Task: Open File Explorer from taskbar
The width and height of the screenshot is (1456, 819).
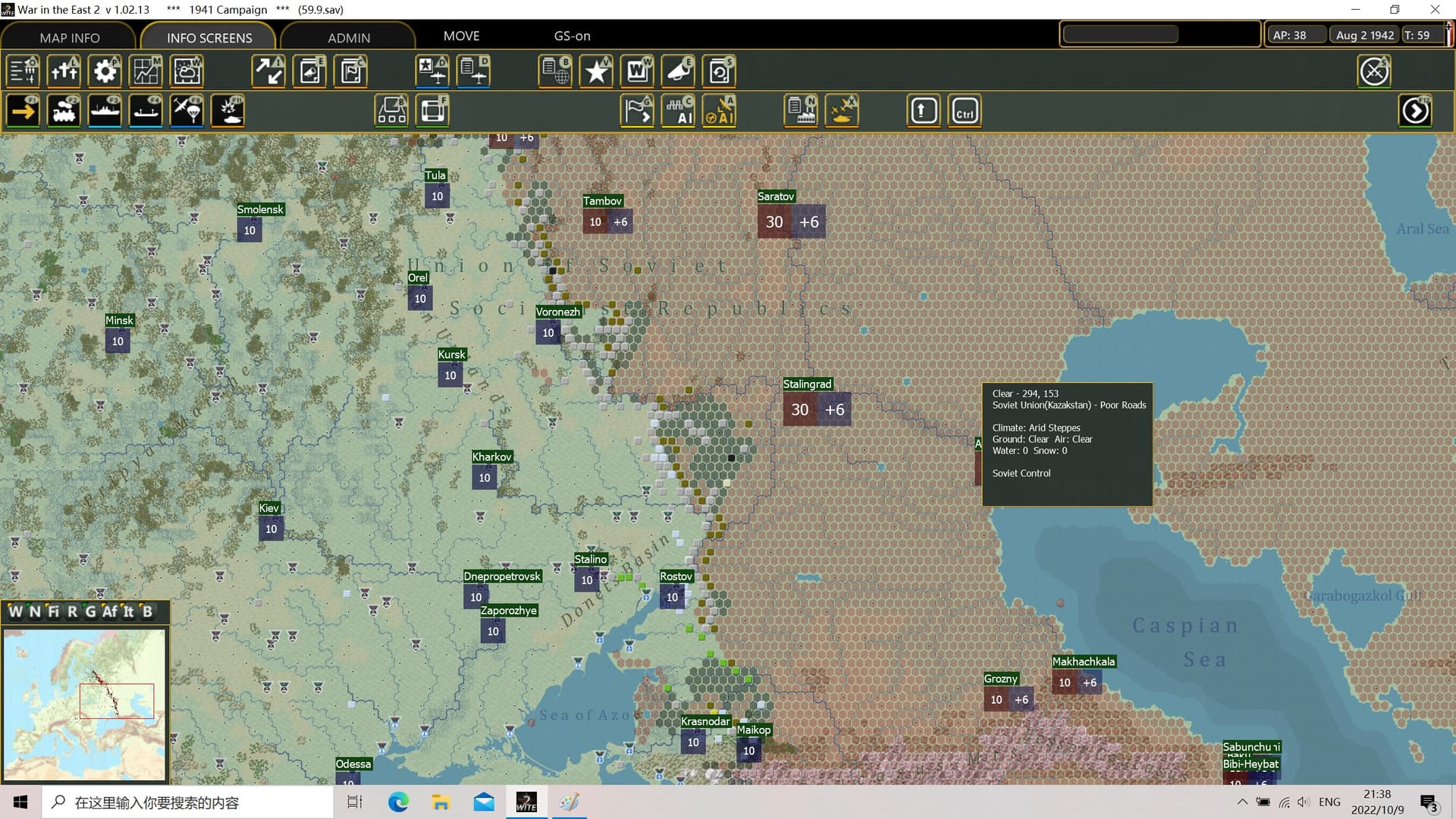Action: pos(441,802)
